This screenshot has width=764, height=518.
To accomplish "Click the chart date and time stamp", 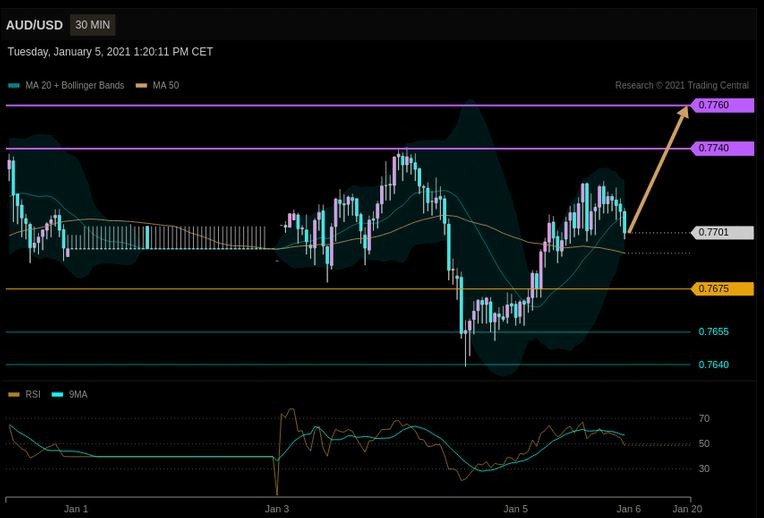I will click(x=110, y=52).
